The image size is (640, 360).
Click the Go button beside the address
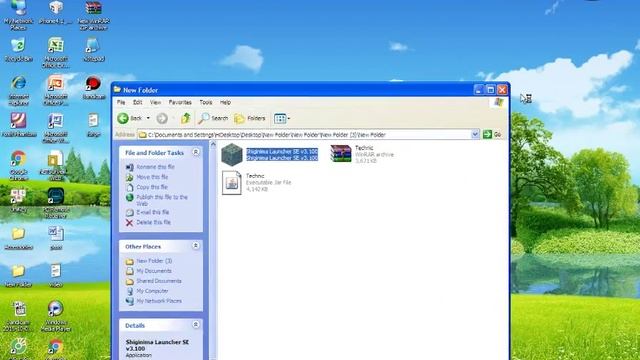point(492,134)
